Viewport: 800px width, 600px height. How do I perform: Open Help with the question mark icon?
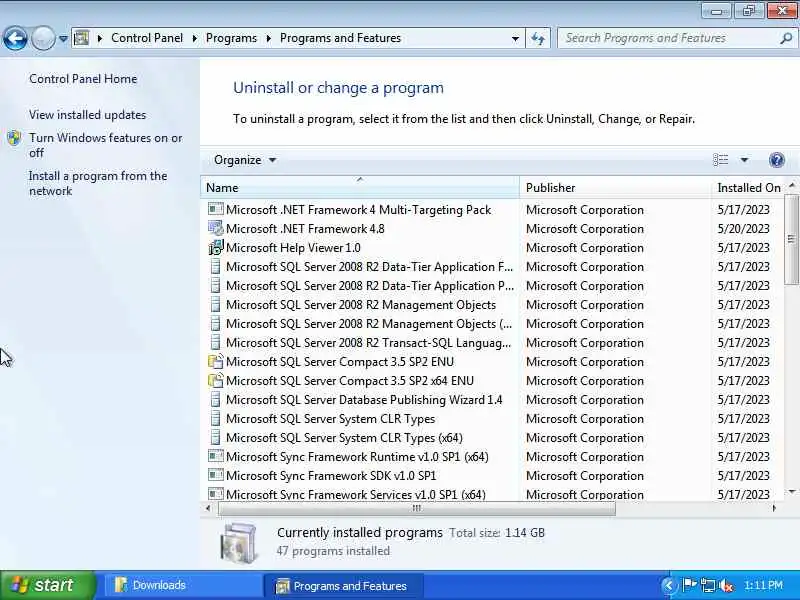pos(777,160)
